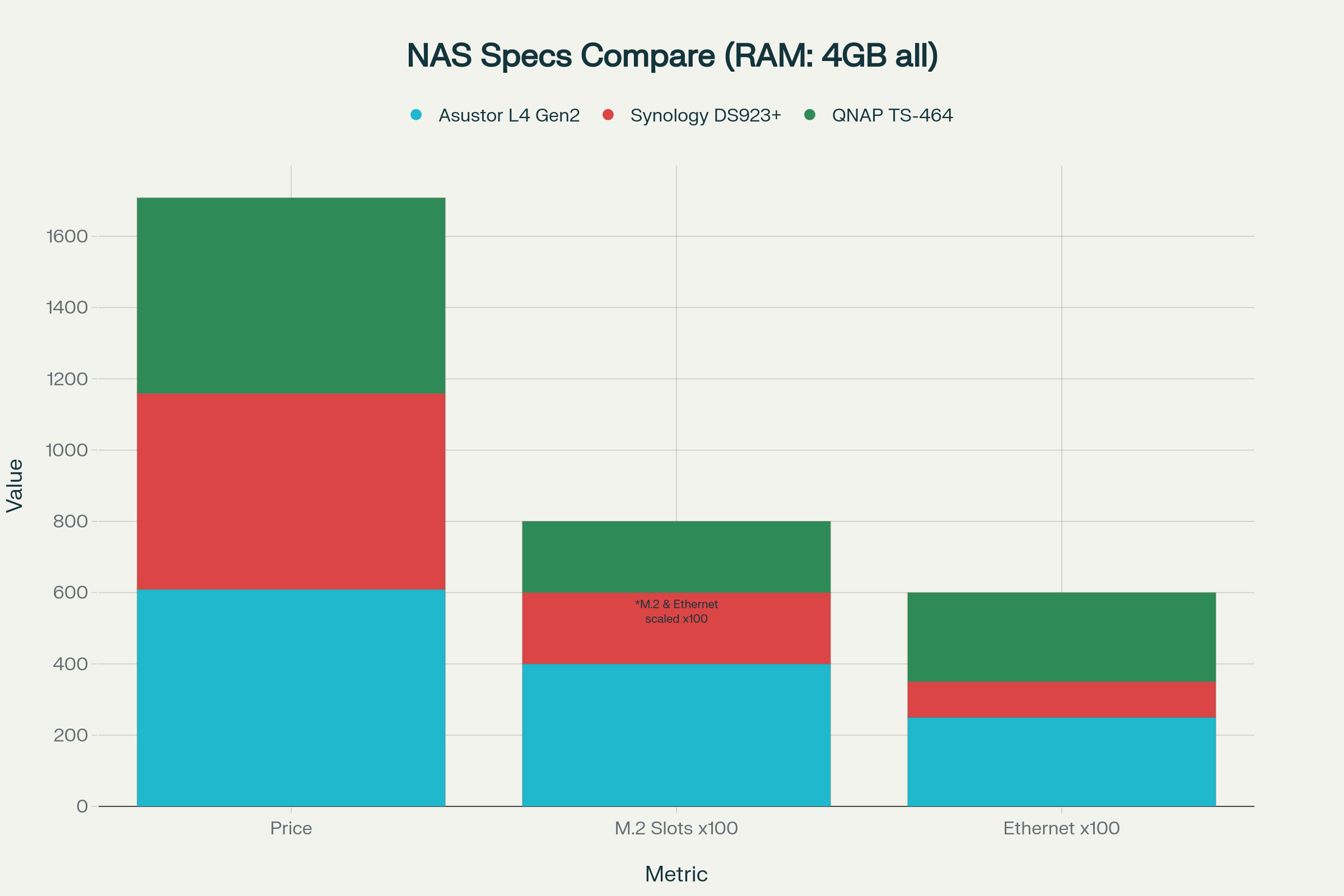Select the chart title NAS Specs Compare
Image resolution: width=1344 pixels, height=896 pixels.
(x=672, y=55)
